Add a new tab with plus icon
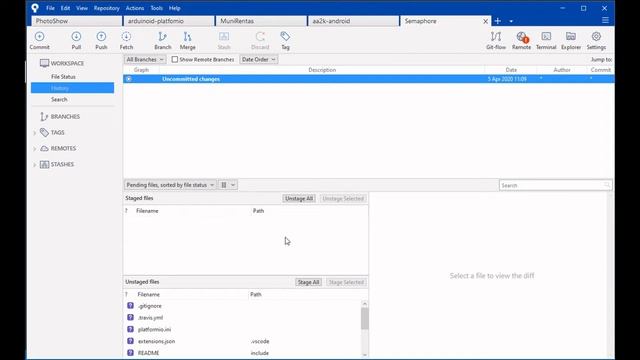Viewport: 640px width, 360px height. click(x=498, y=21)
